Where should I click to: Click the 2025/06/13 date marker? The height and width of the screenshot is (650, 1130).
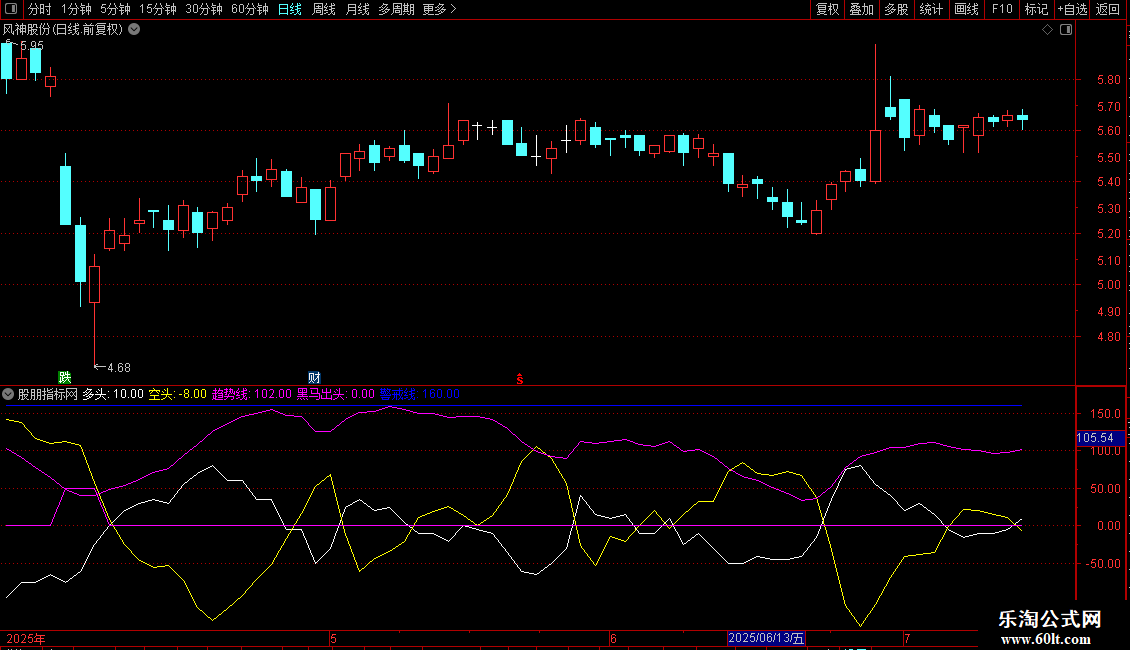click(766, 638)
